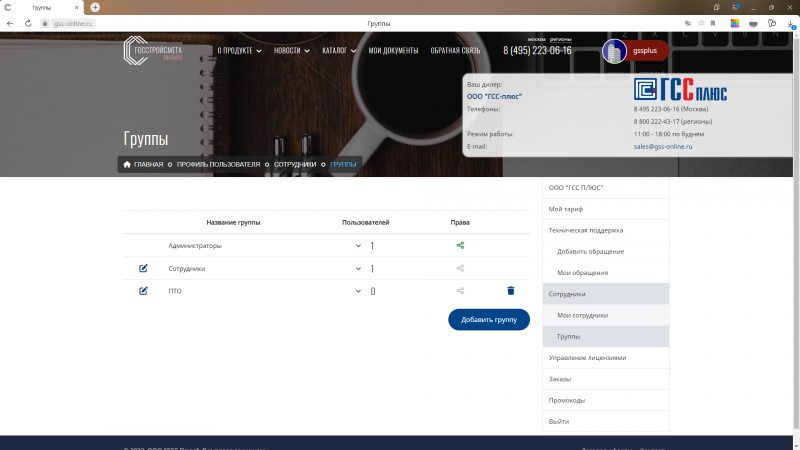Close the Группы browser tab
Image resolution: width=800 pixels, height=450 pixels.
point(77,8)
